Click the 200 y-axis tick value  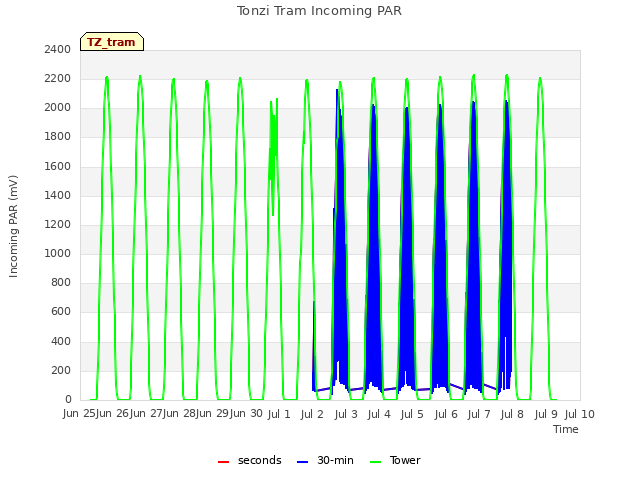[61, 370]
